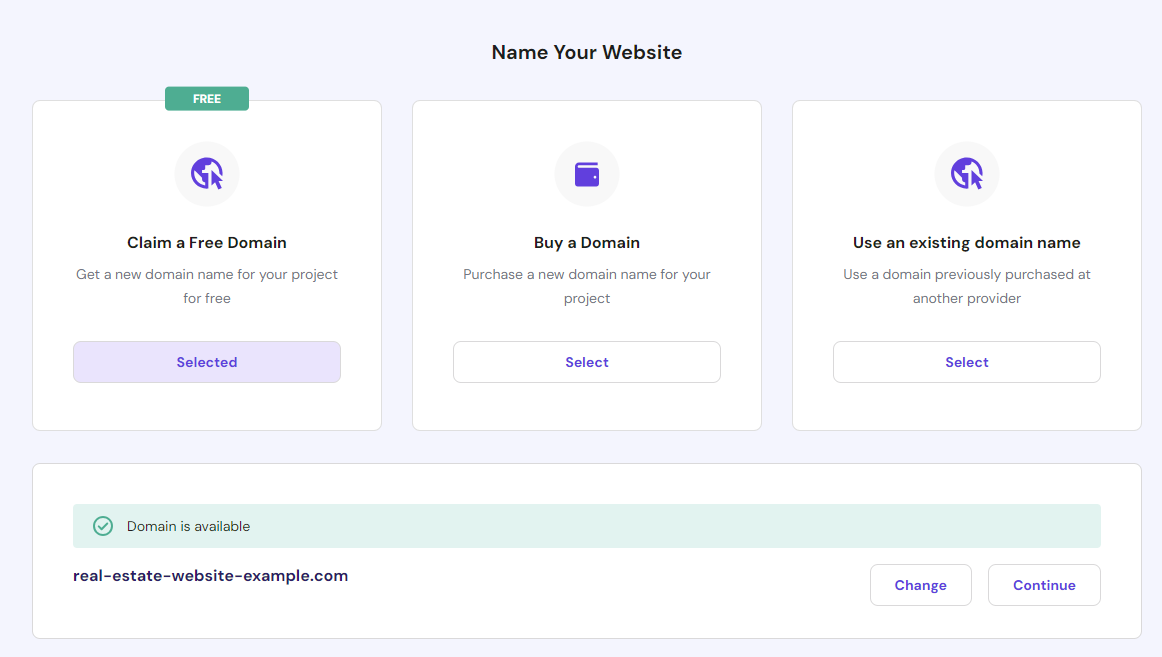Open the Change domain dialog
Screen dimensions: 1162x657
click(x=920, y=584)
